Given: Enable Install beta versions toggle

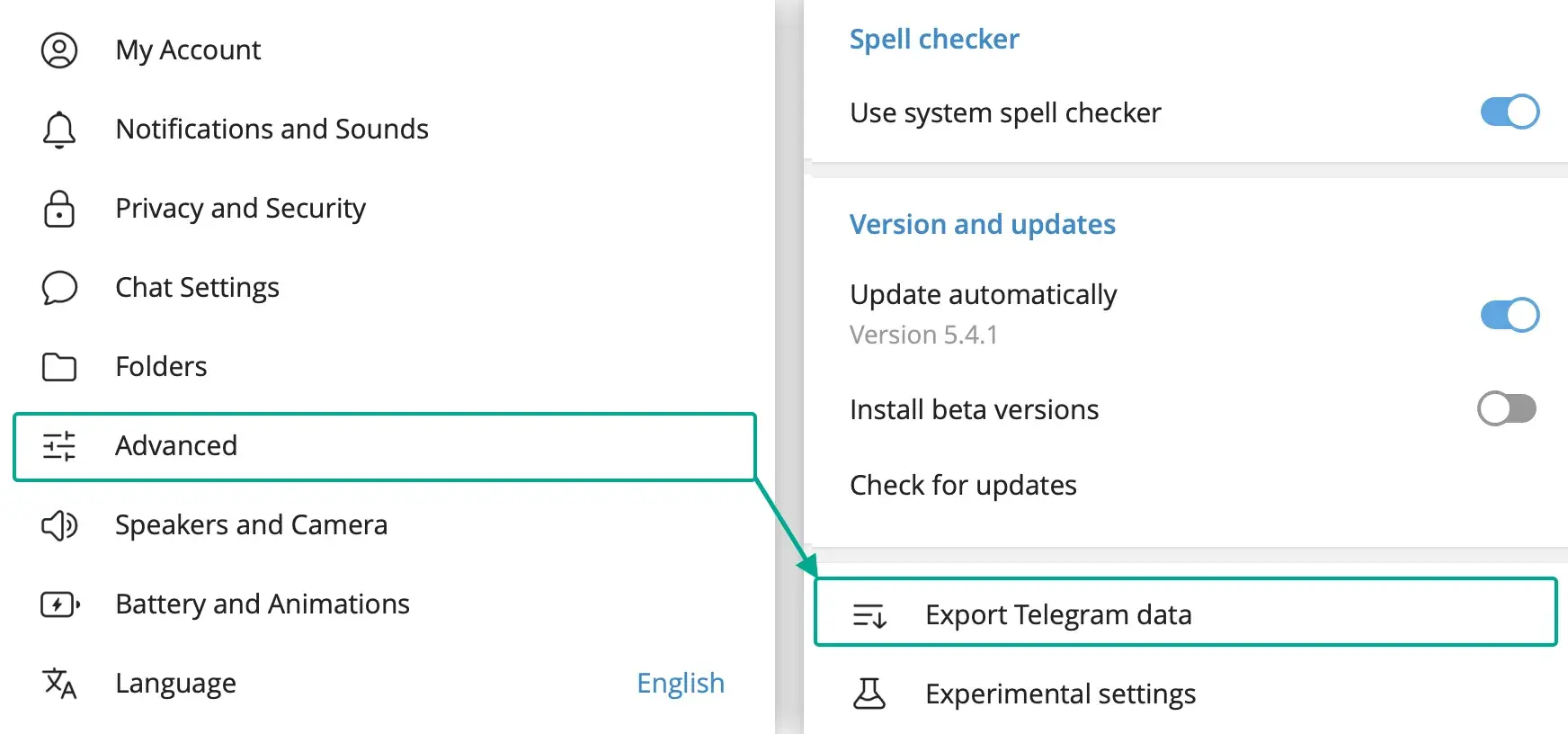Looking at the screenshot, I should click(x=1507, y=408).
